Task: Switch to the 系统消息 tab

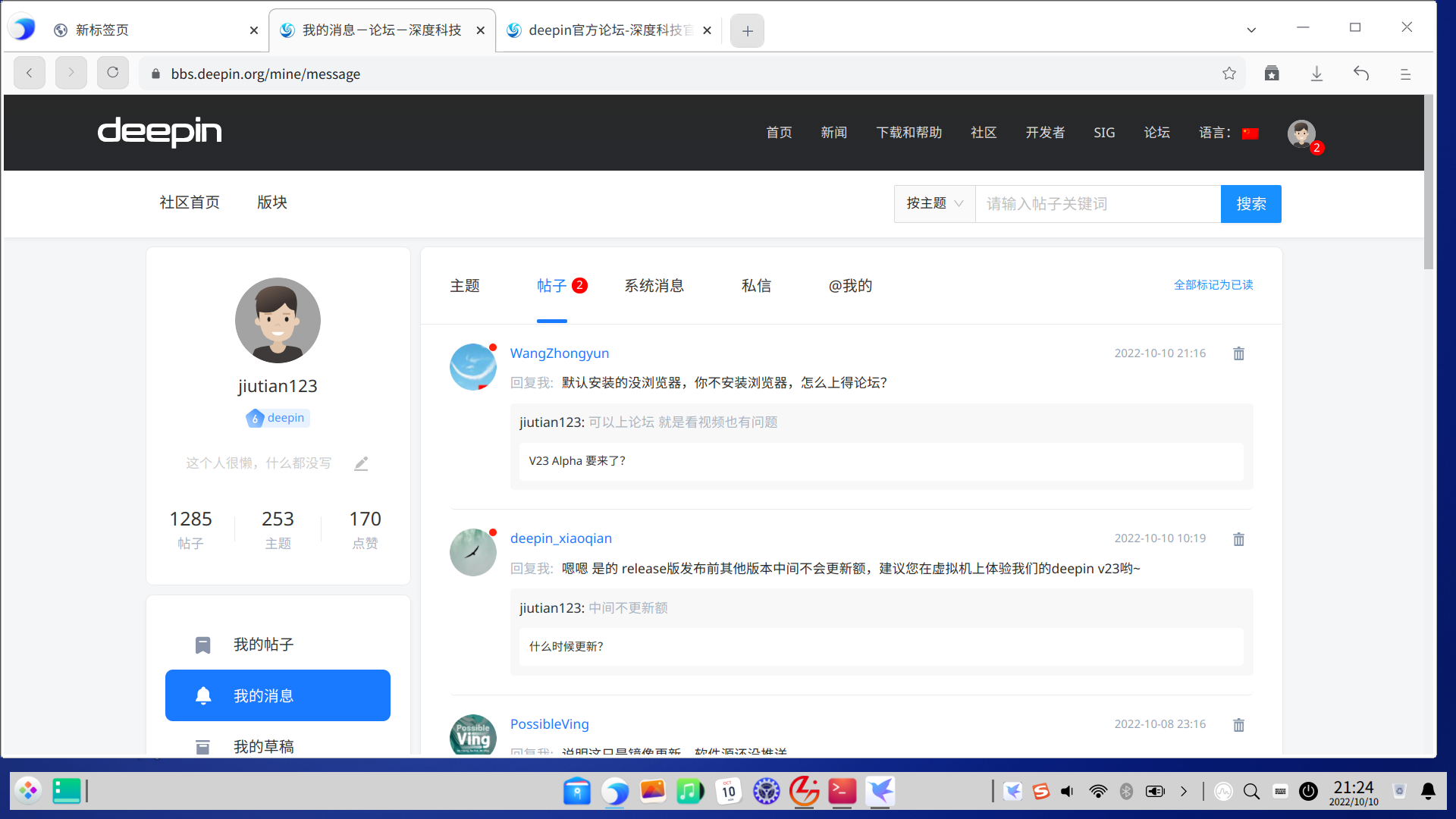Action: 654,286
